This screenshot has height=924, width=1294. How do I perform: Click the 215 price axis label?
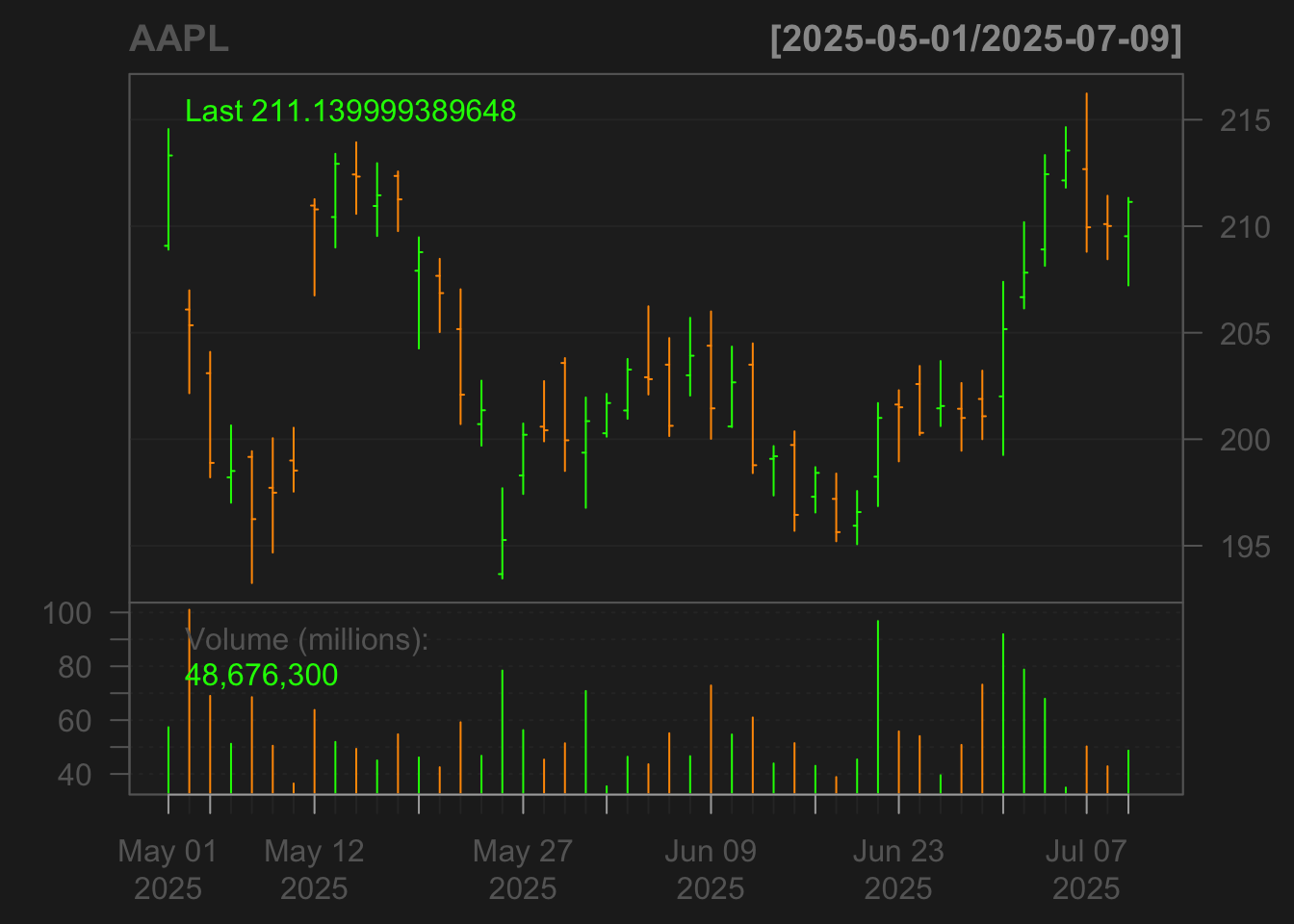coord(1245,121)
